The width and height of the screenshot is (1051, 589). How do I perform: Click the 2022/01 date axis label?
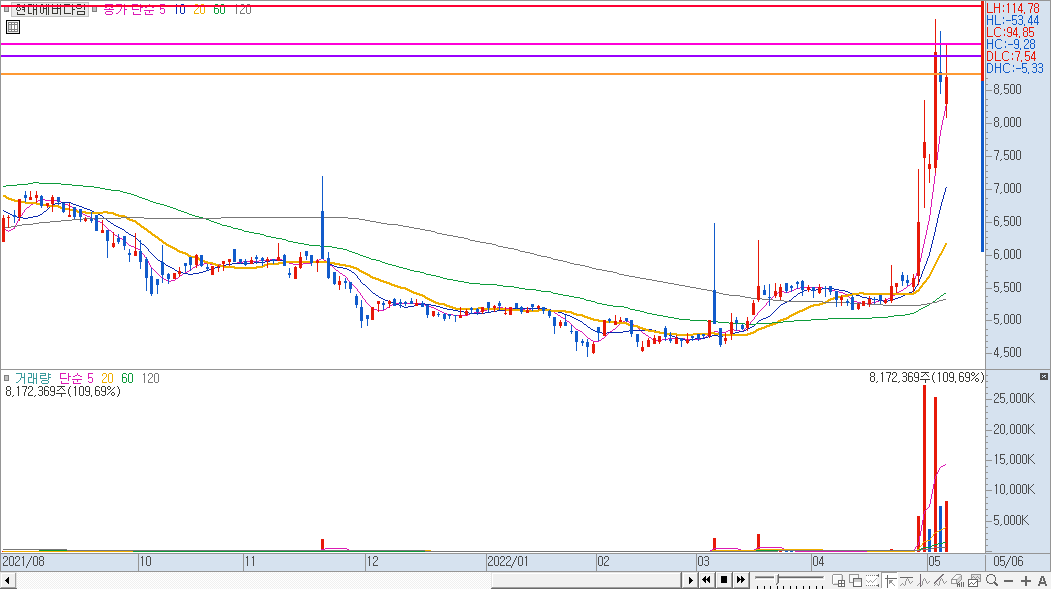507,562
